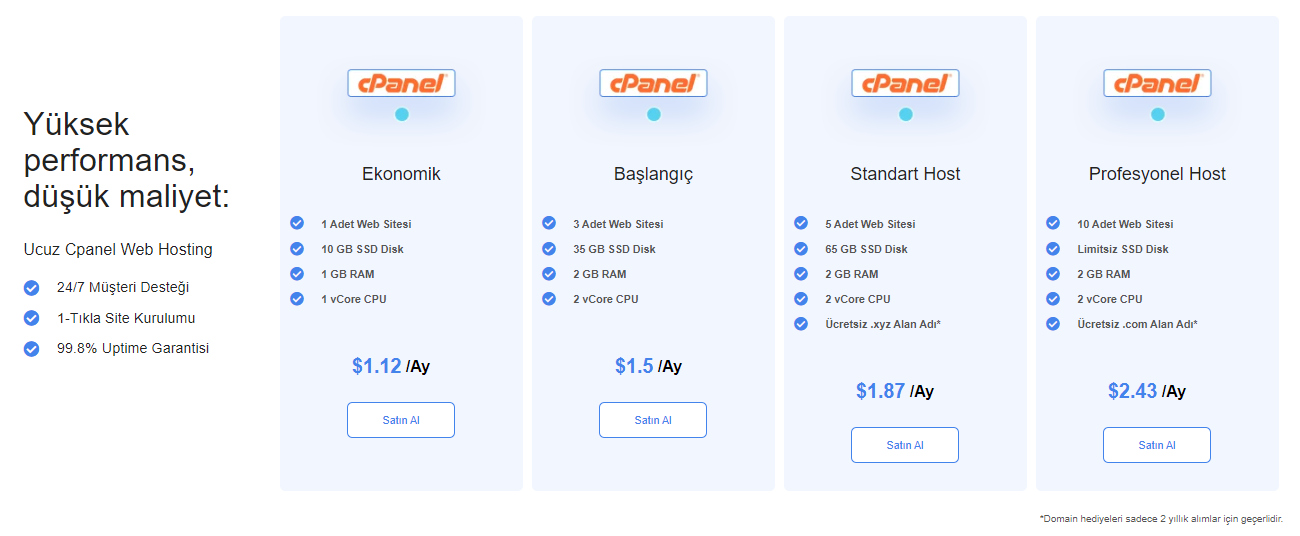This screenshot has height=536, width=1300.
Task: Click checkmark icon next to 99.8% Uptime Garantisi
Action: coord(32,349)
